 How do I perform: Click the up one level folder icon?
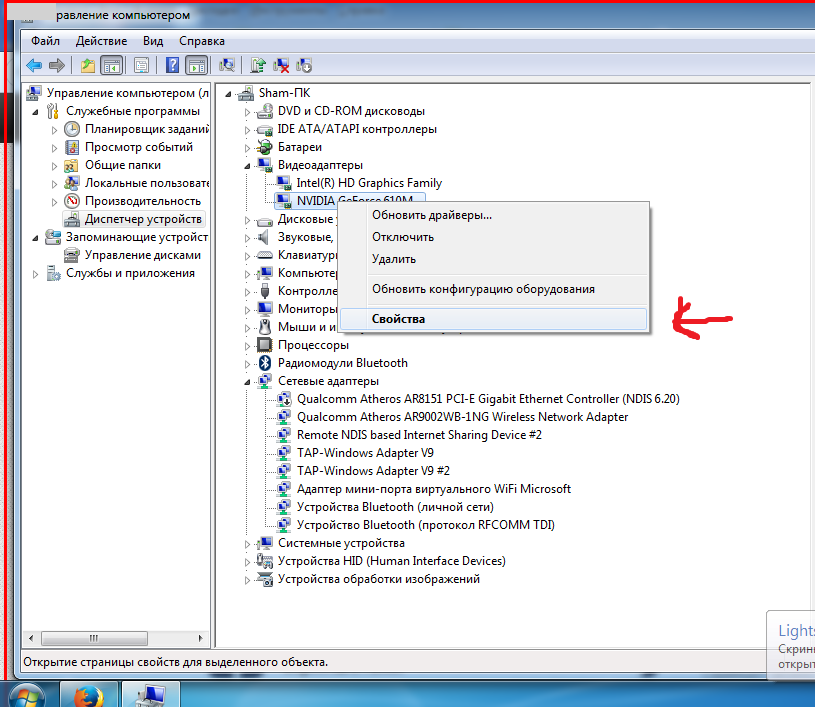coord(88,65)
